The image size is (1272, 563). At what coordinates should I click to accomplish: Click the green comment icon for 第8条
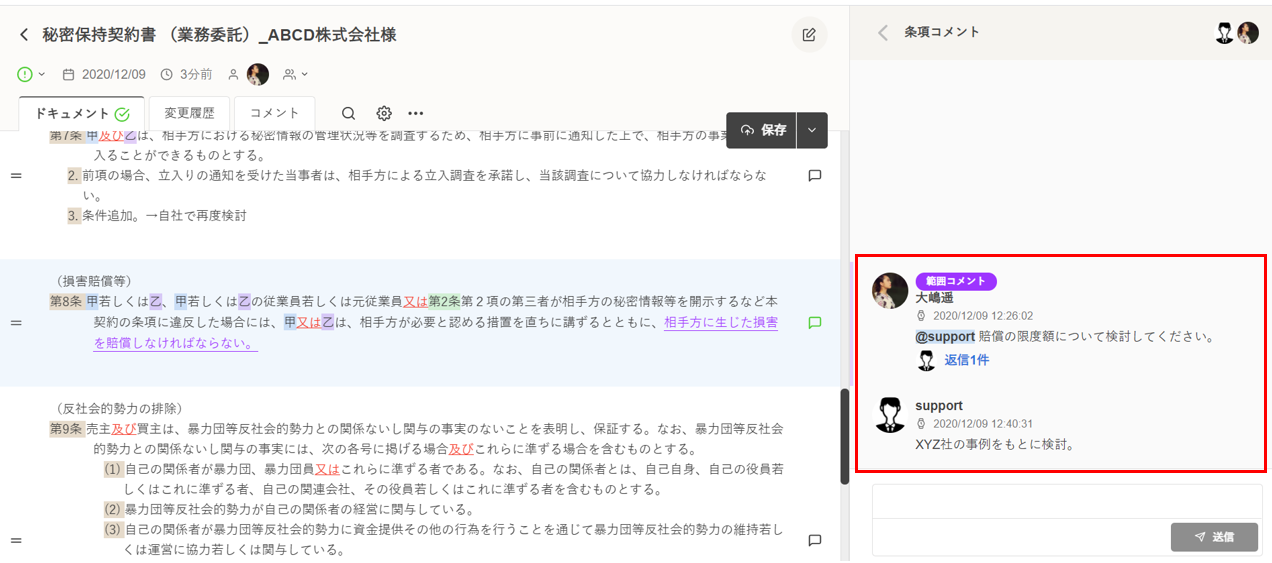(814, 323)
